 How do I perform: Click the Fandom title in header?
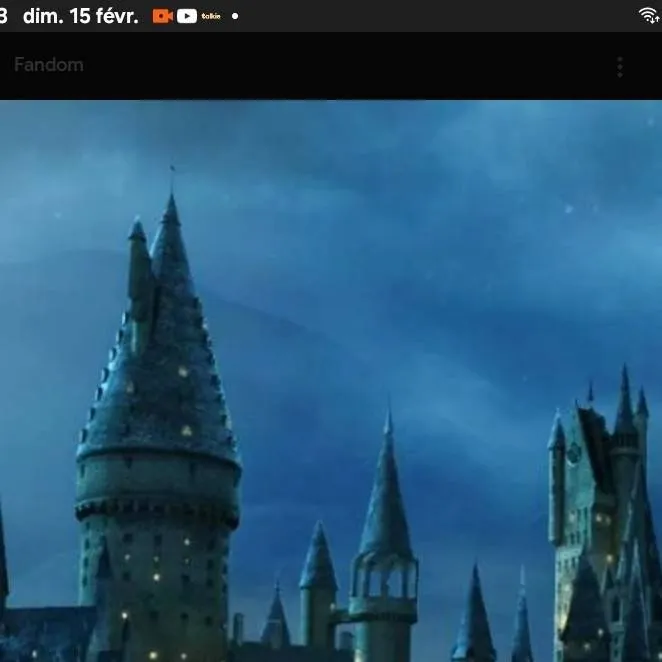(x=49, y=65)
